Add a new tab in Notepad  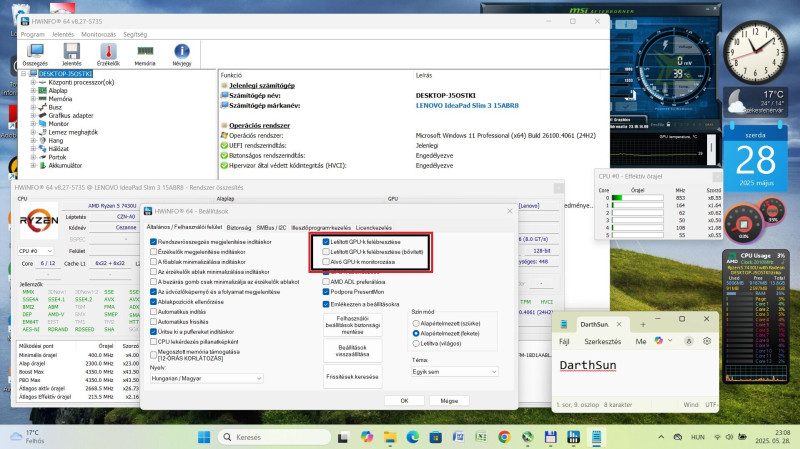tap(642, 325)
